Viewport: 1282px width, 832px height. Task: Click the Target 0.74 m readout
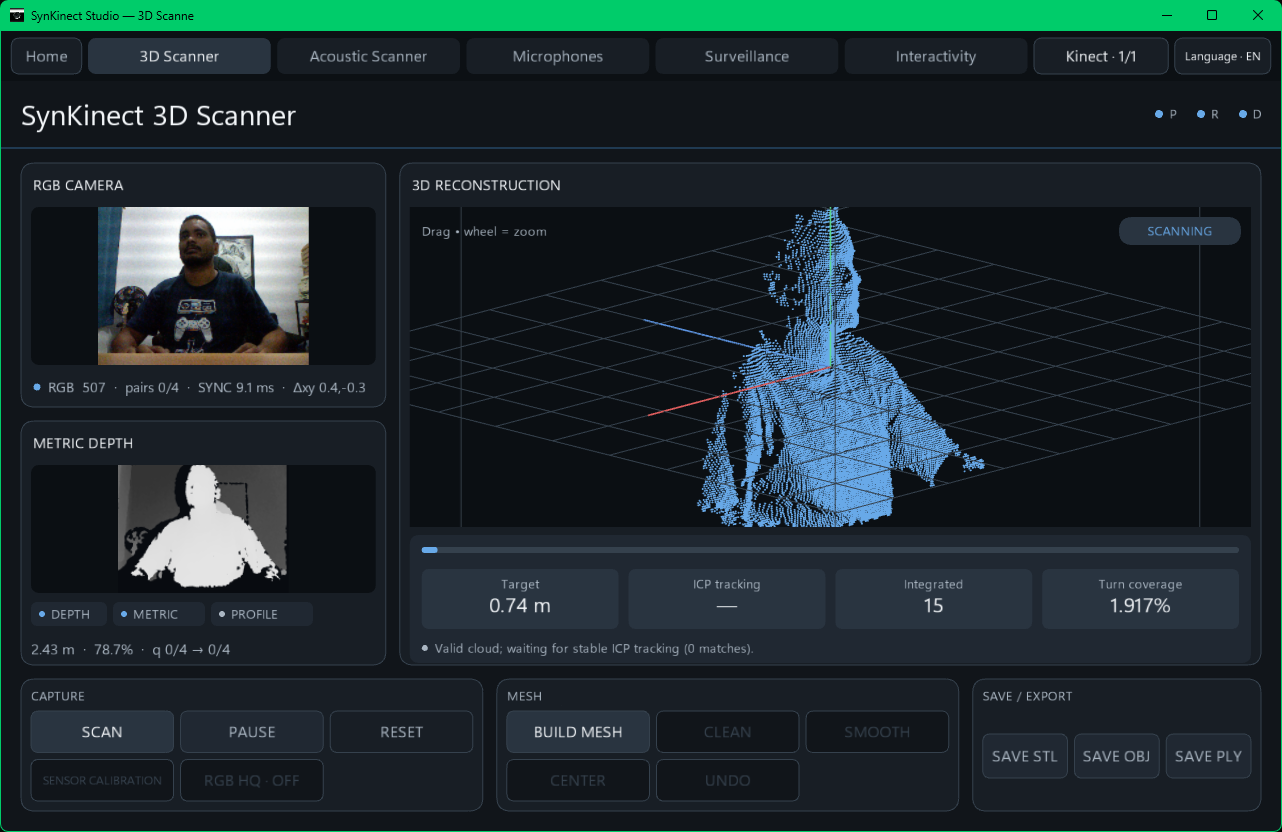pos(520,598)
